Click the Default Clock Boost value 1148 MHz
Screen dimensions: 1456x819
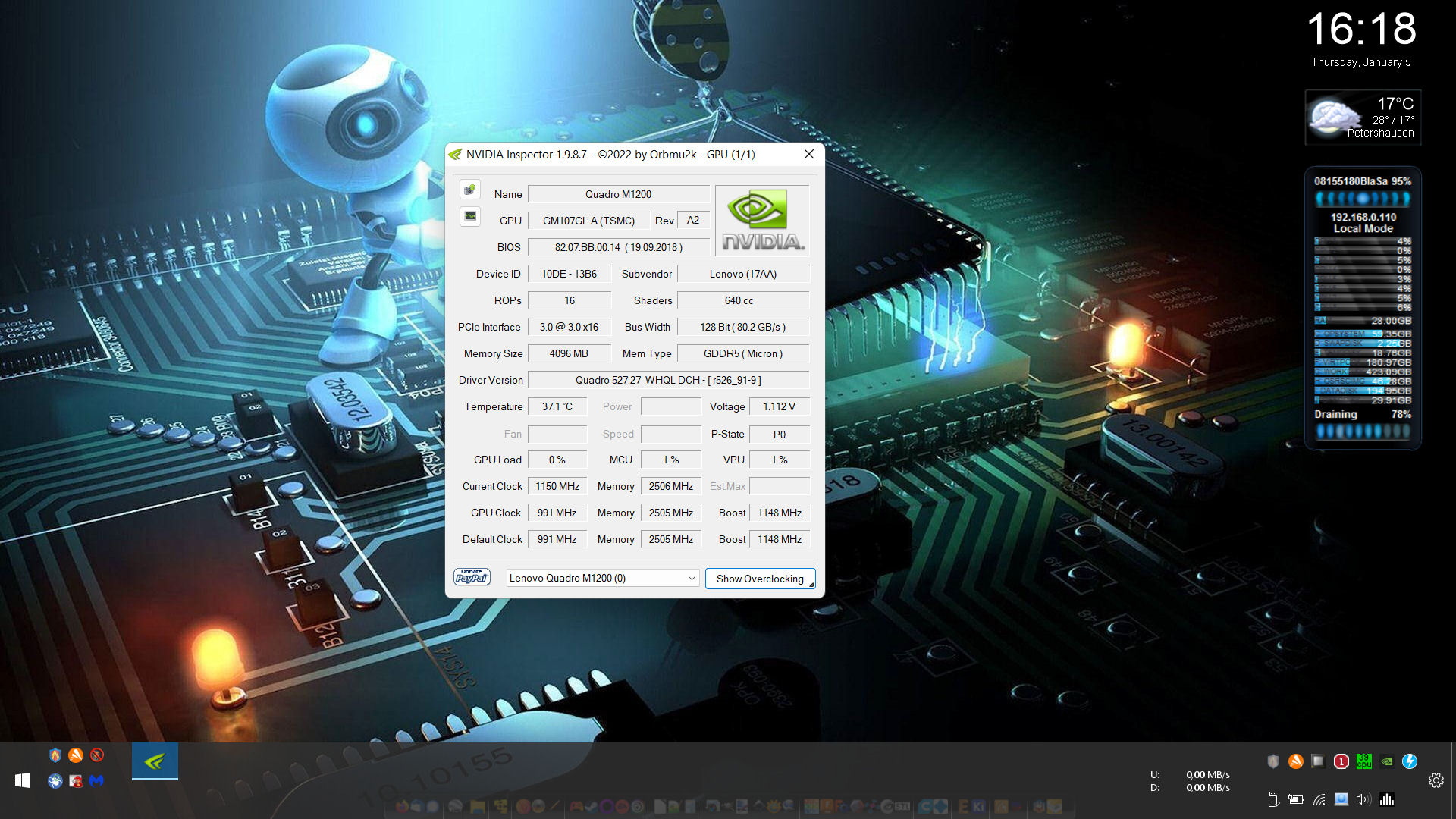779,539
